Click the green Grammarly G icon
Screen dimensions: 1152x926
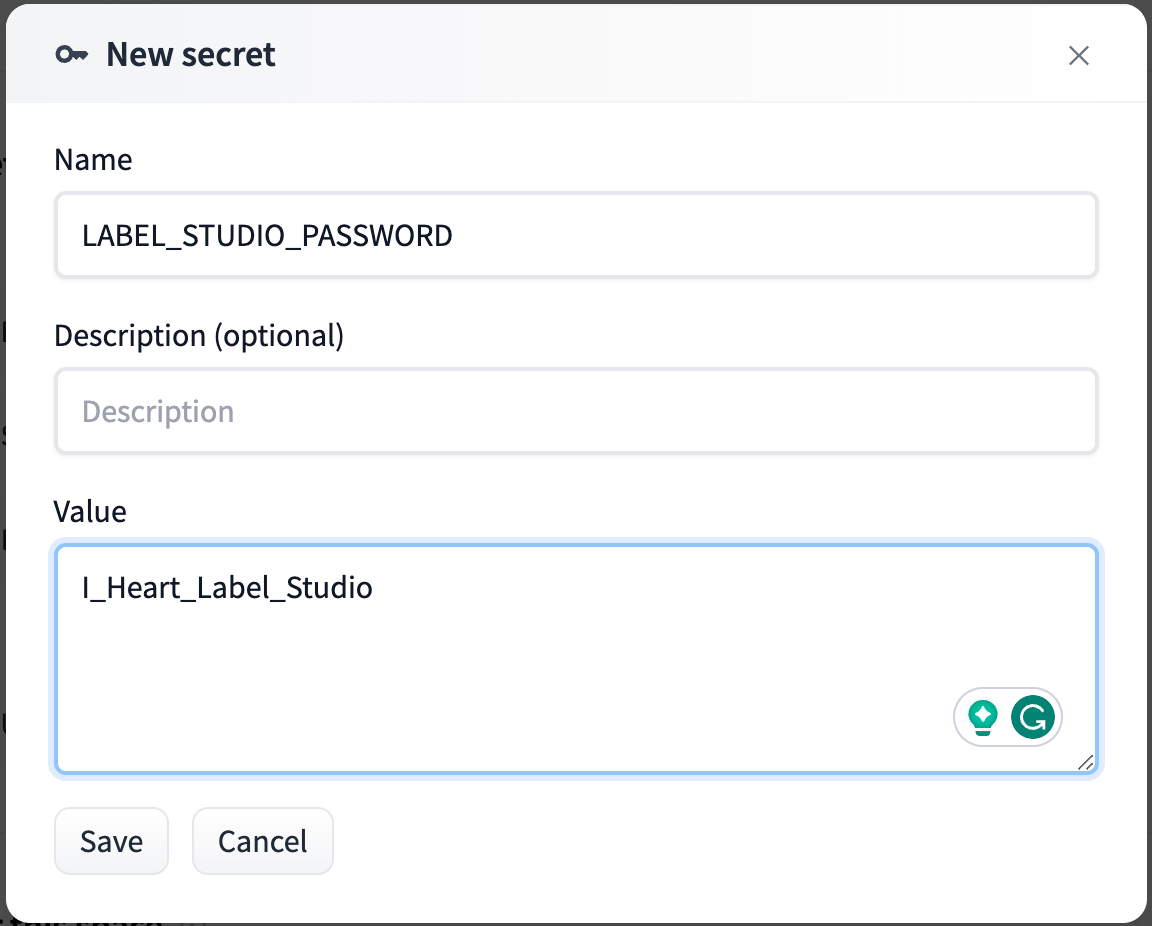[1032, 717]
